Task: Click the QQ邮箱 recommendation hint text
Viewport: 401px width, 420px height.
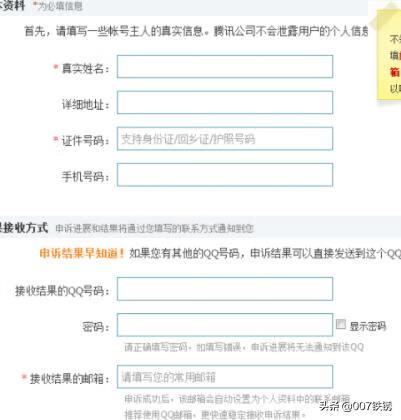Action: click(x=215, y=414)
